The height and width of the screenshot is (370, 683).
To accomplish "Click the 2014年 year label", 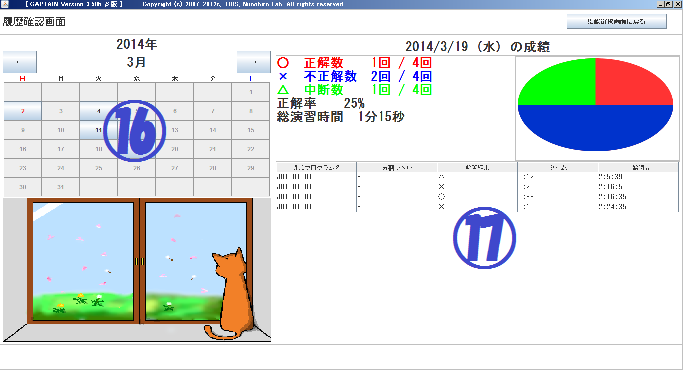I will point(137,44).
